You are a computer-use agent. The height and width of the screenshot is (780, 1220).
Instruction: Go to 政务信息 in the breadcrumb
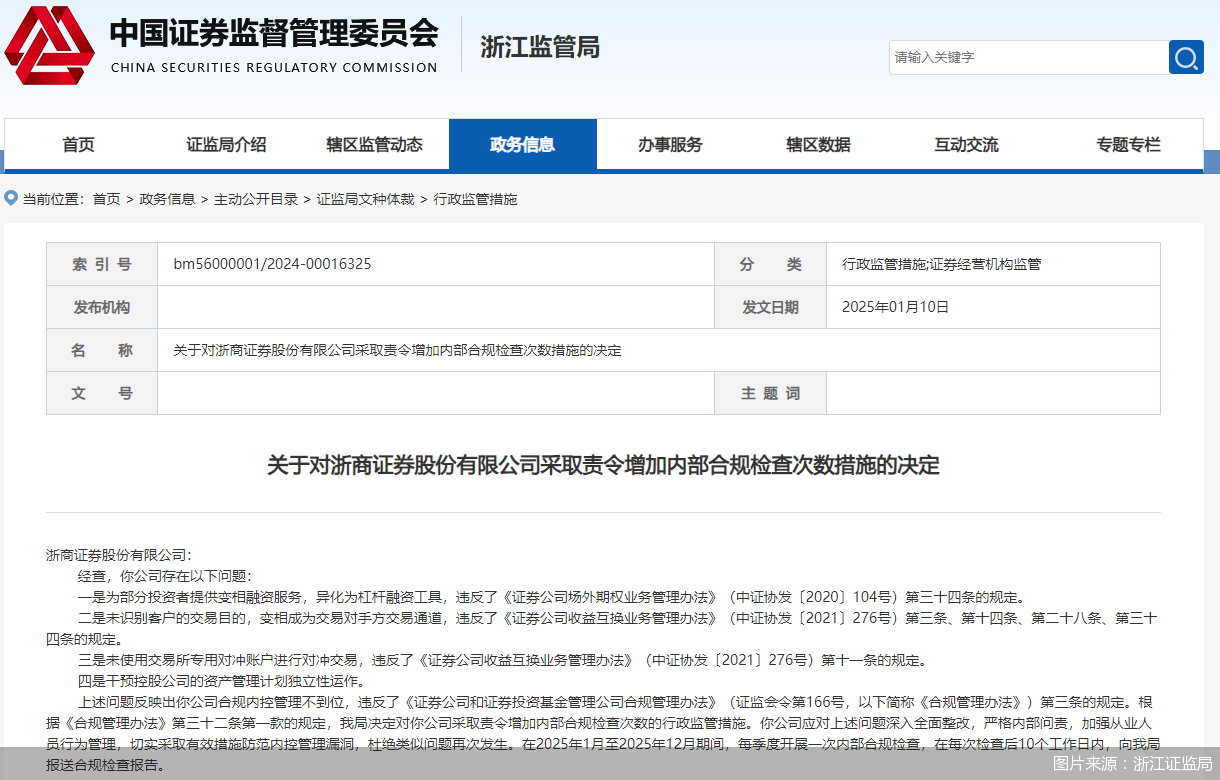[168, 199]
